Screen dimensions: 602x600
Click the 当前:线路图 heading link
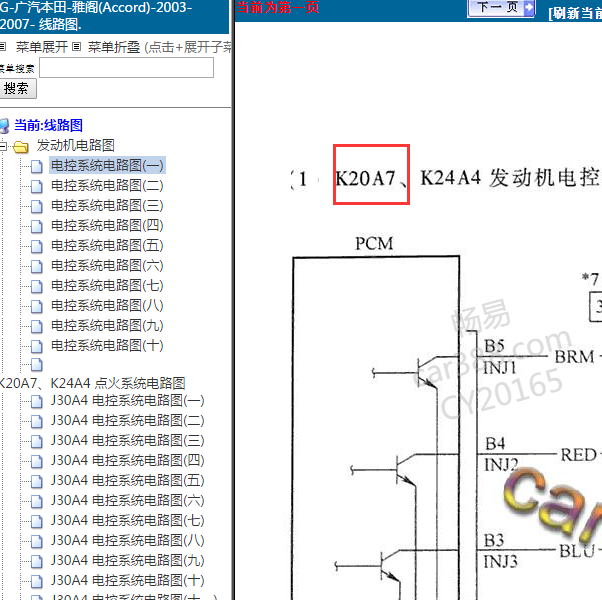tap(48, 125)
